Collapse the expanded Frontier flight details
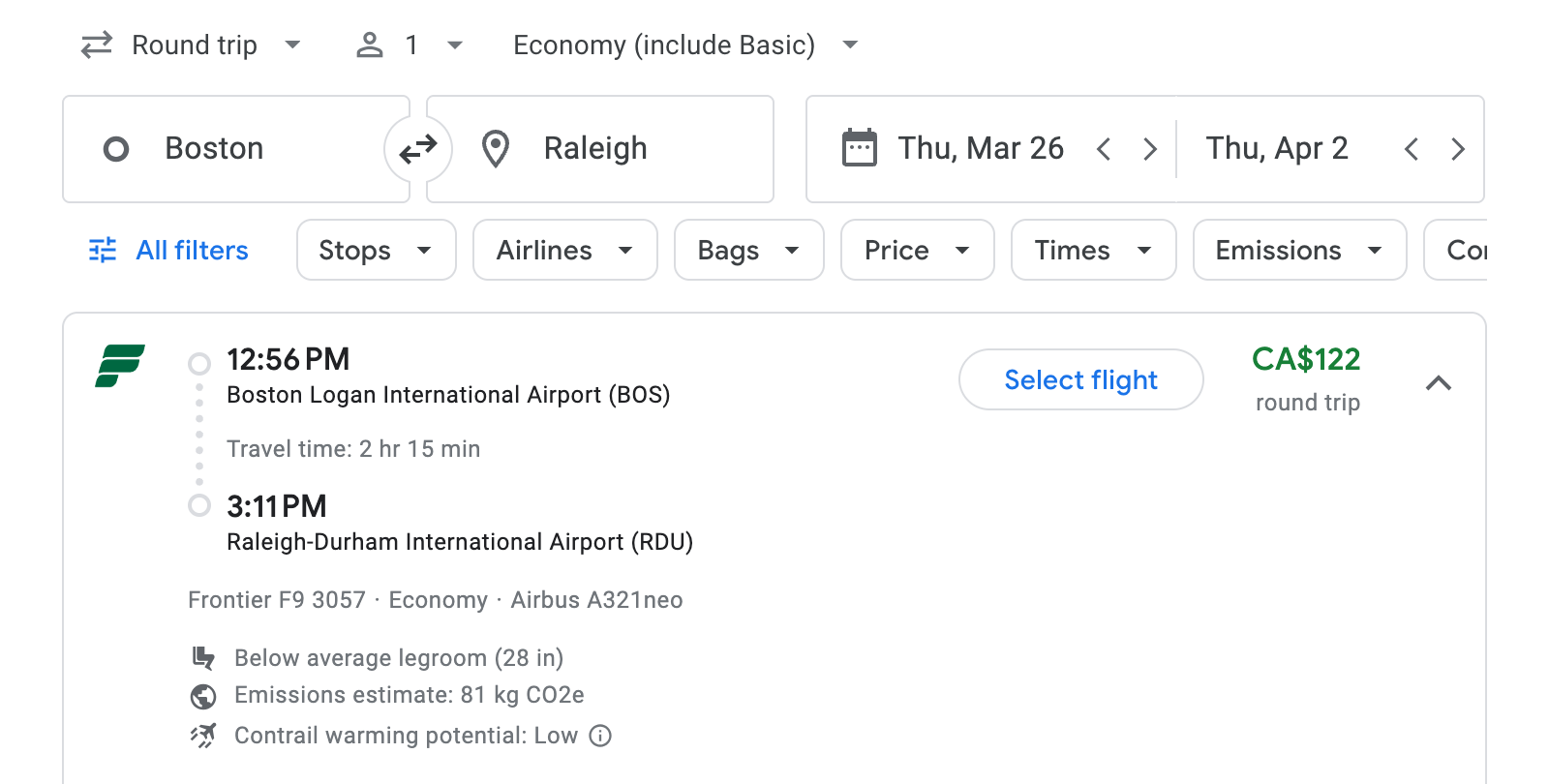This screenshot has height=784, width=1549. (1441, 383)
